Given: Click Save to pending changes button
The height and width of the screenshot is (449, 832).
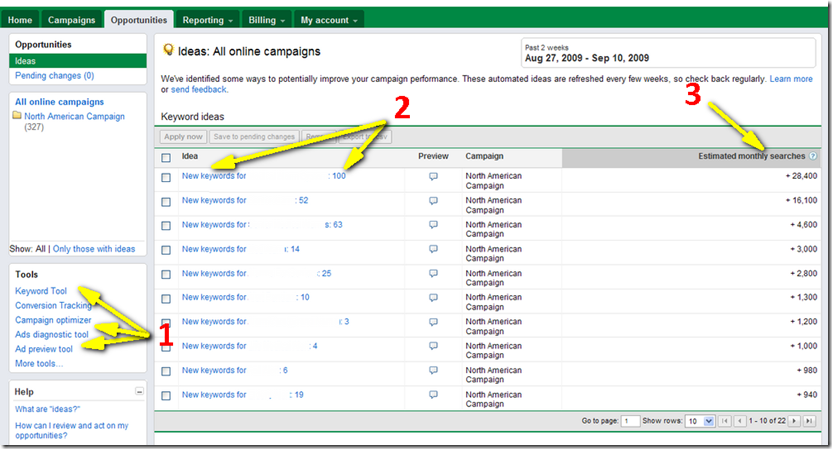Looking at the screenshot, I should [254, 137].
